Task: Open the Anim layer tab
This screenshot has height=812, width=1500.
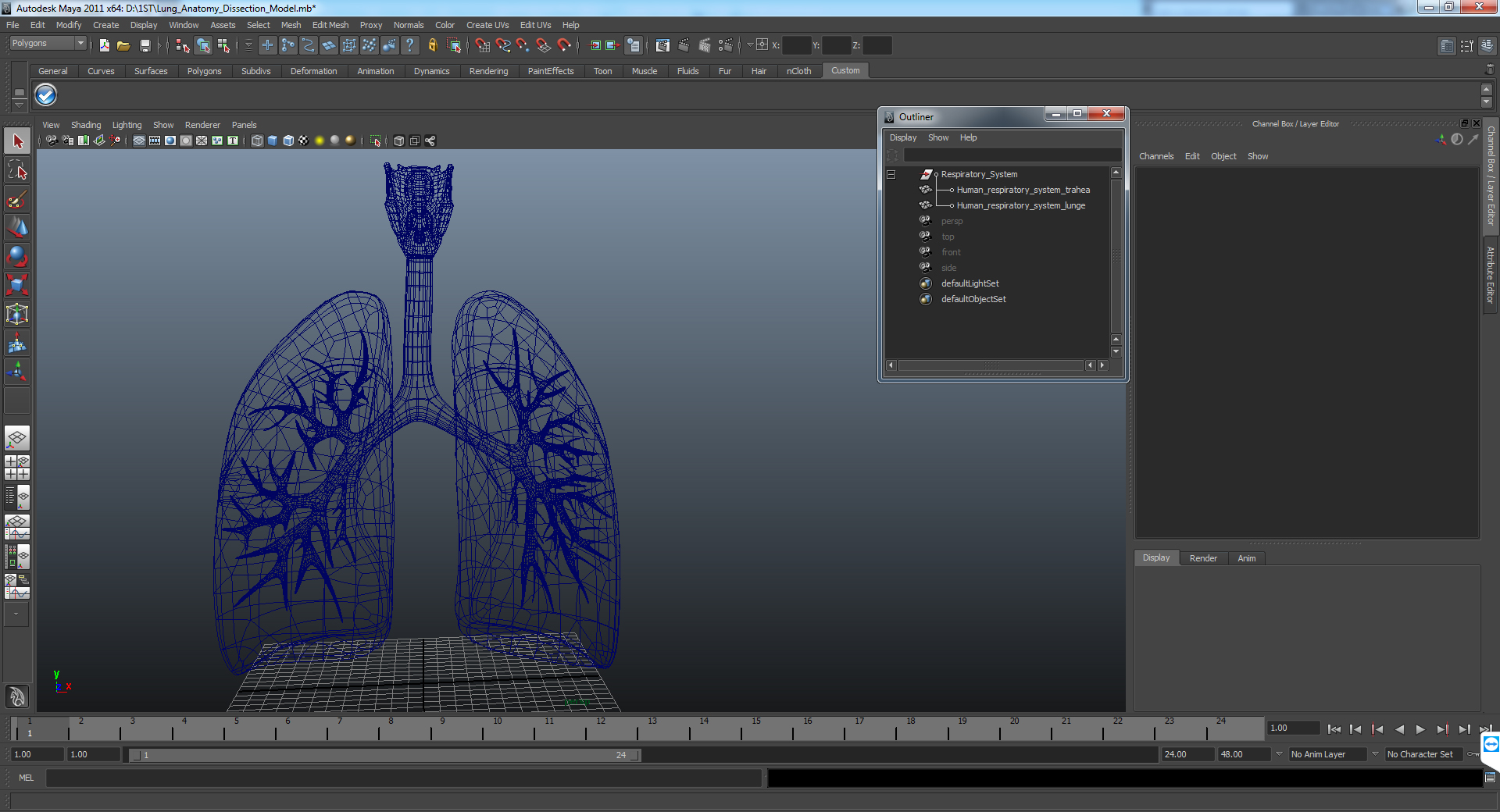Action: pyautogui.click(x=1246, y=558)
